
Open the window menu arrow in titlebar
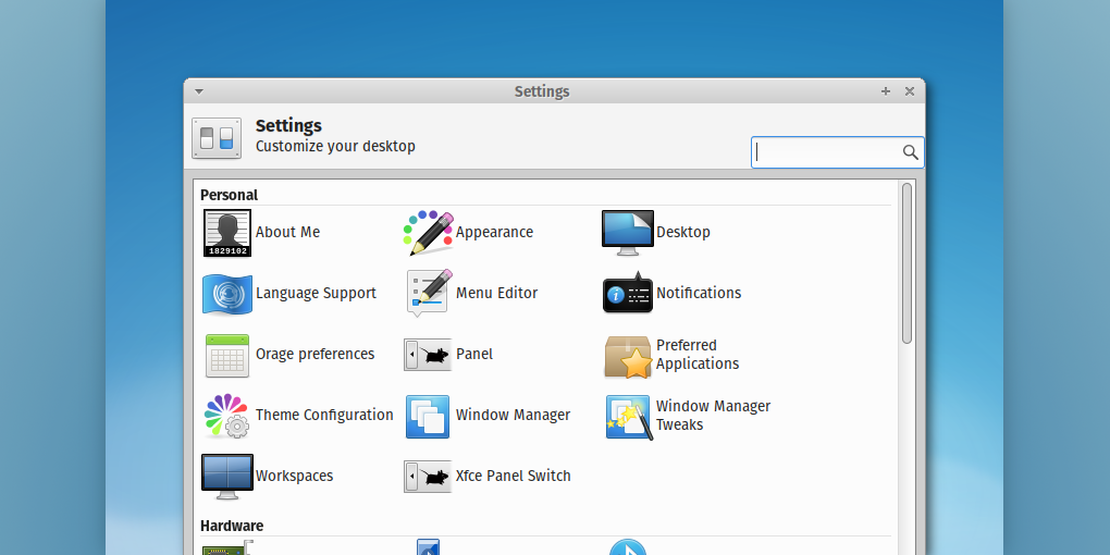coord(199,91)
